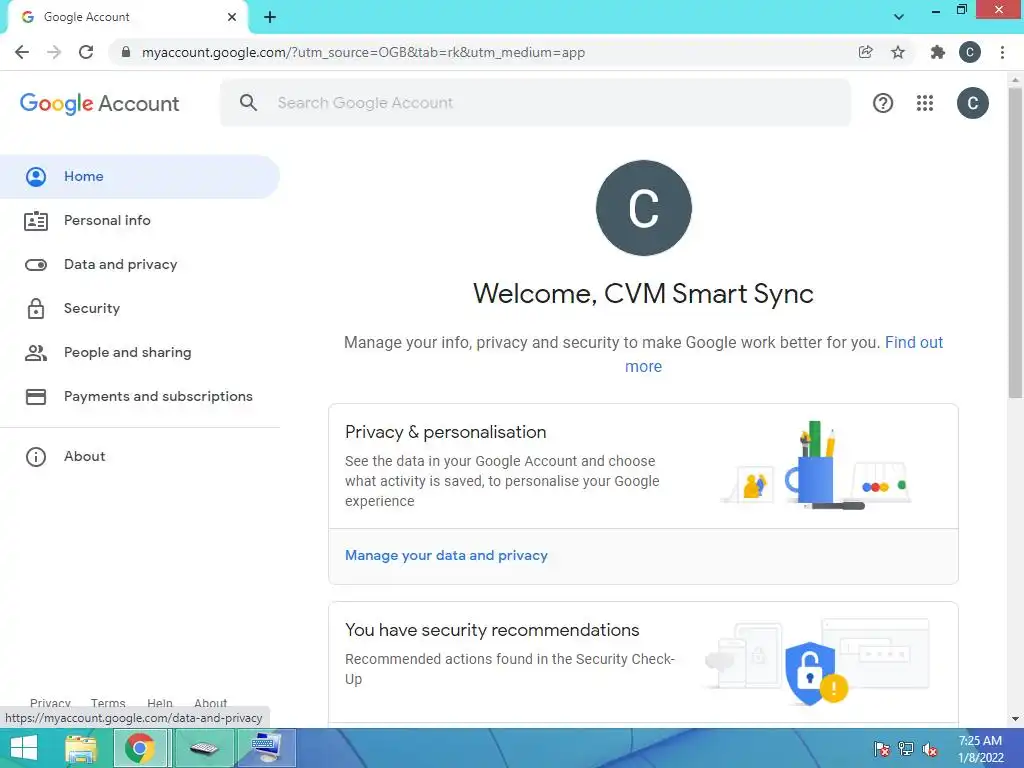Click the People and sharing icon
Viewport: 1024px width, 768px height.
[x=36, y=353]
